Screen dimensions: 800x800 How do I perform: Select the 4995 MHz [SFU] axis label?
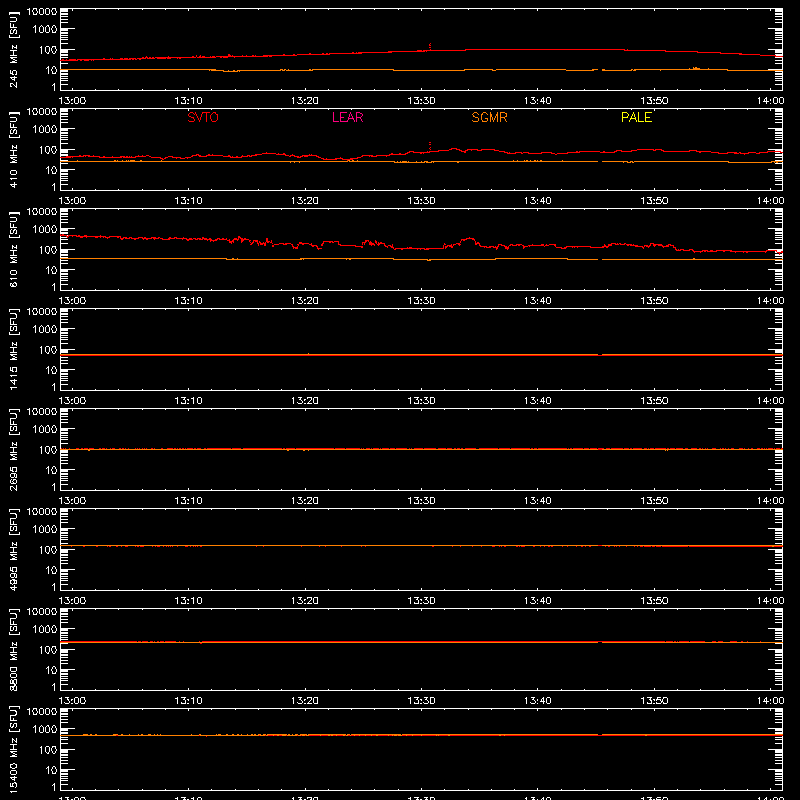[x=13, y=549]
